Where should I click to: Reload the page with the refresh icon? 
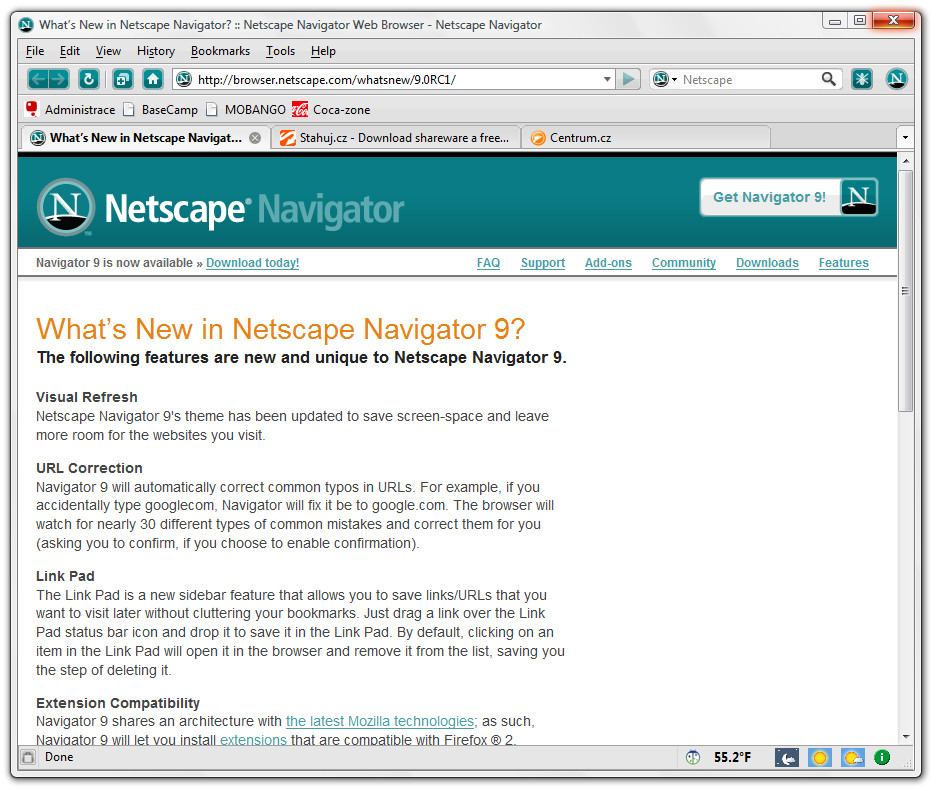tap(88, 79)
